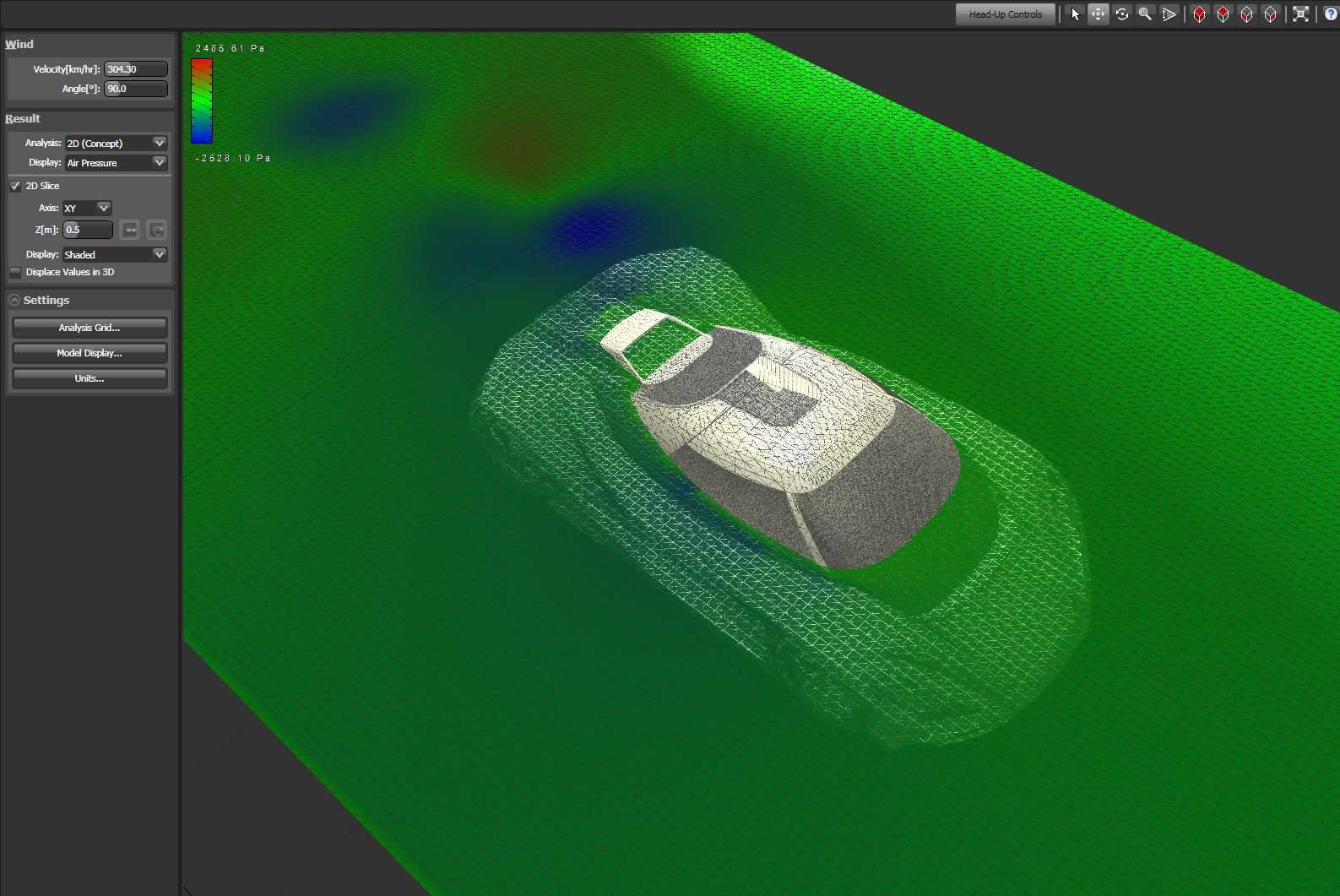1340x896 pixels.
Task: Uncheck the 2D Slice checkbox
Action: coord(15,186)
